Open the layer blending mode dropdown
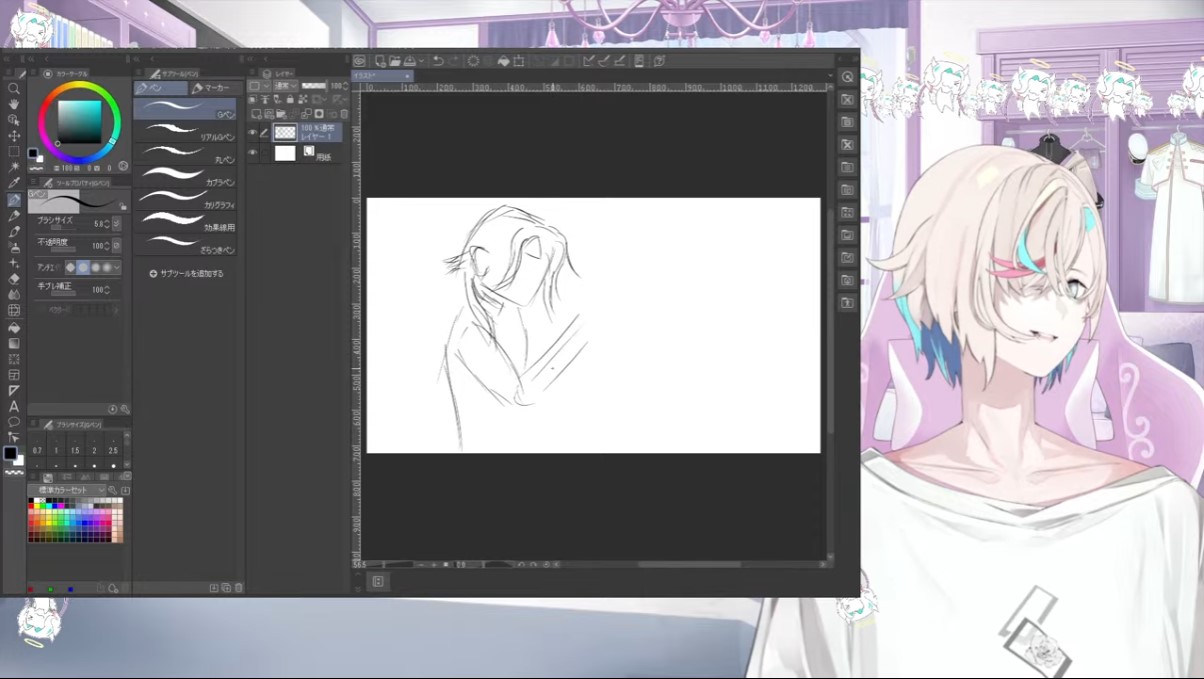 [x=284, y=87]
